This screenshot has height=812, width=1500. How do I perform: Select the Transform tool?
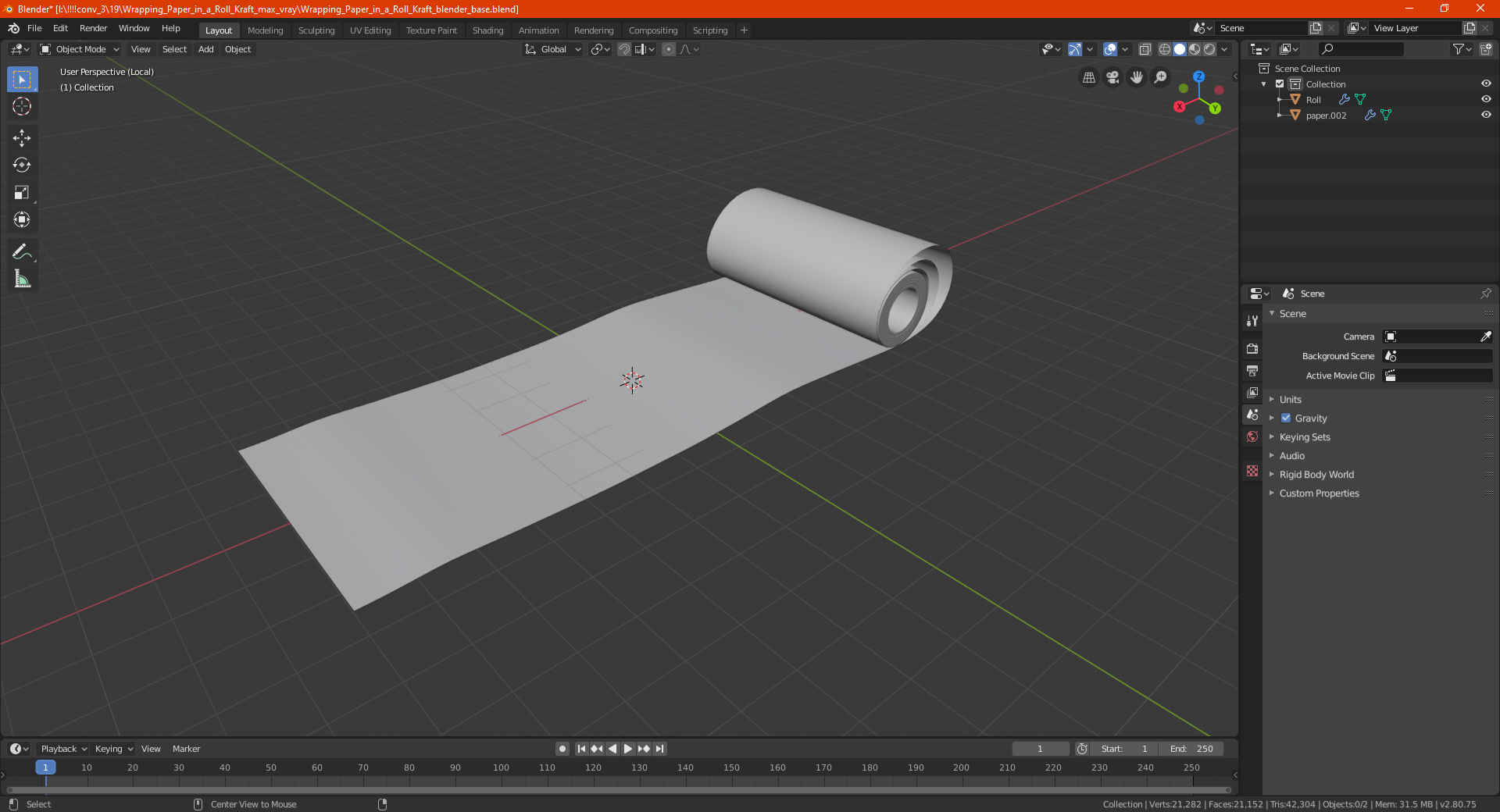pos(22,220)
